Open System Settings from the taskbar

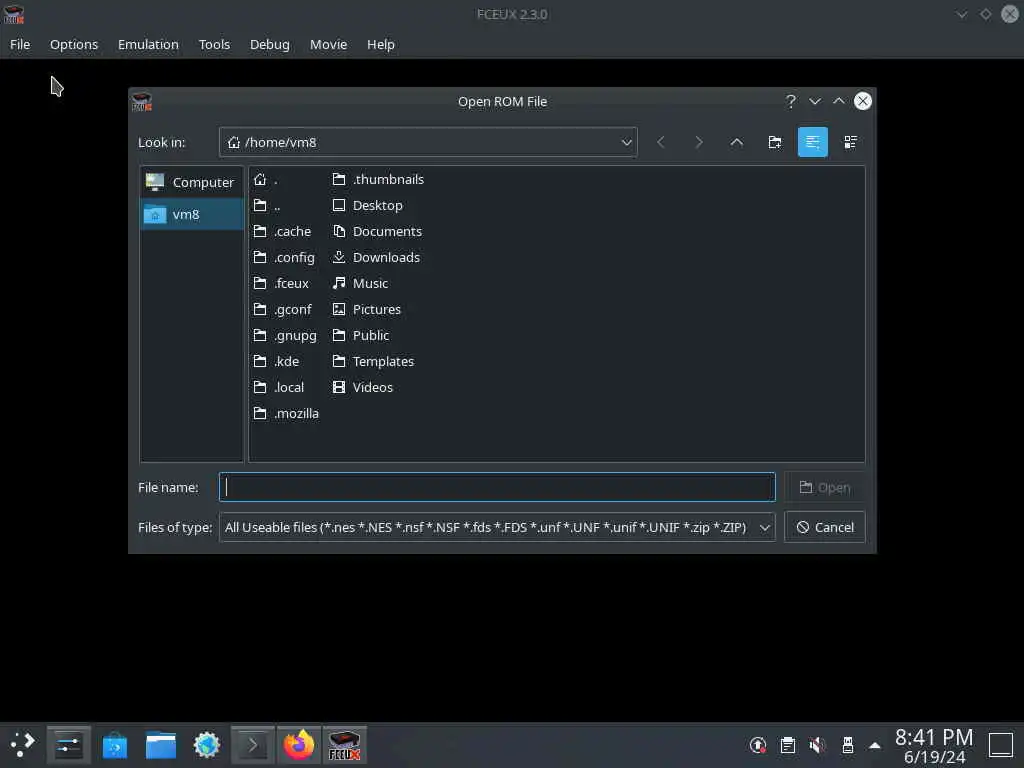pos(69,744)
